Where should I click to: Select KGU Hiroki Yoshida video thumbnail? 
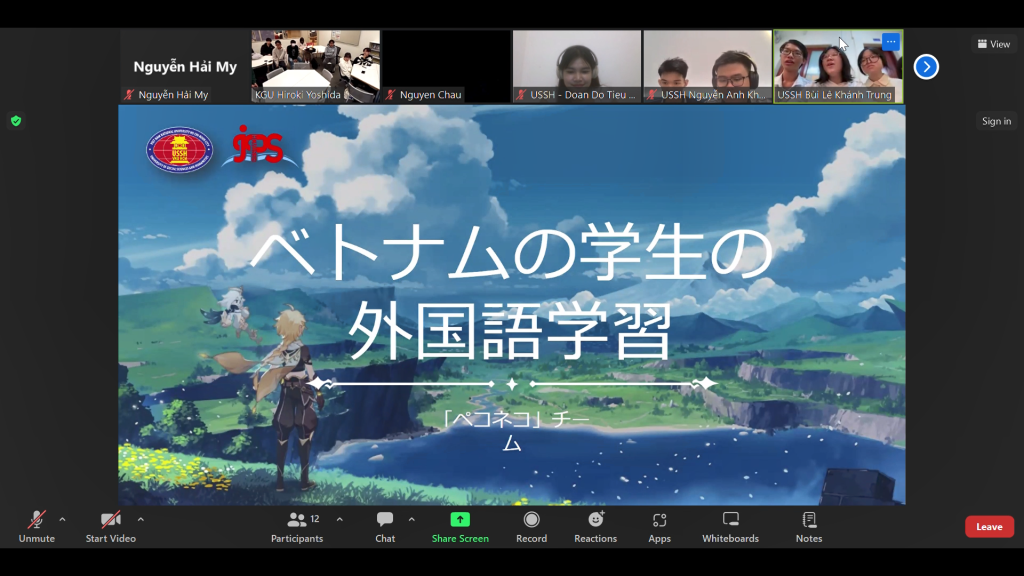click(315, 67)
